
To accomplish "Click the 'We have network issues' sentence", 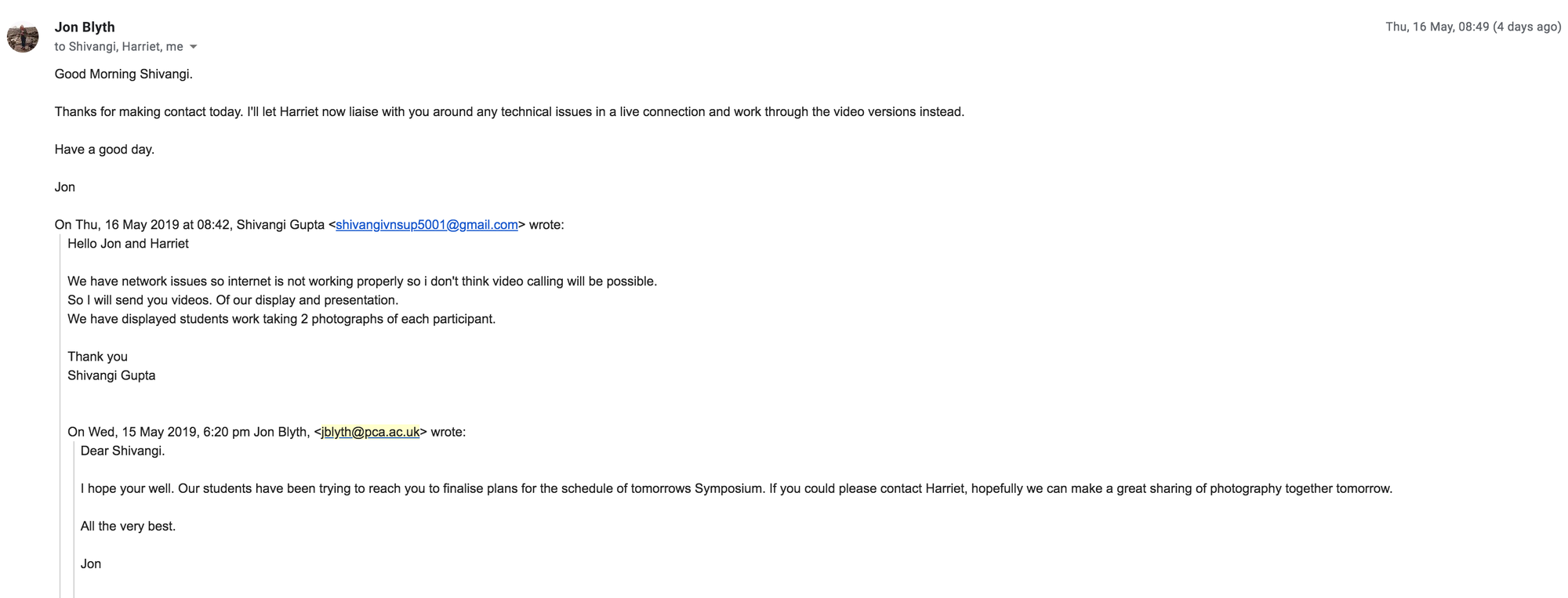I will [x=361, y=281].
